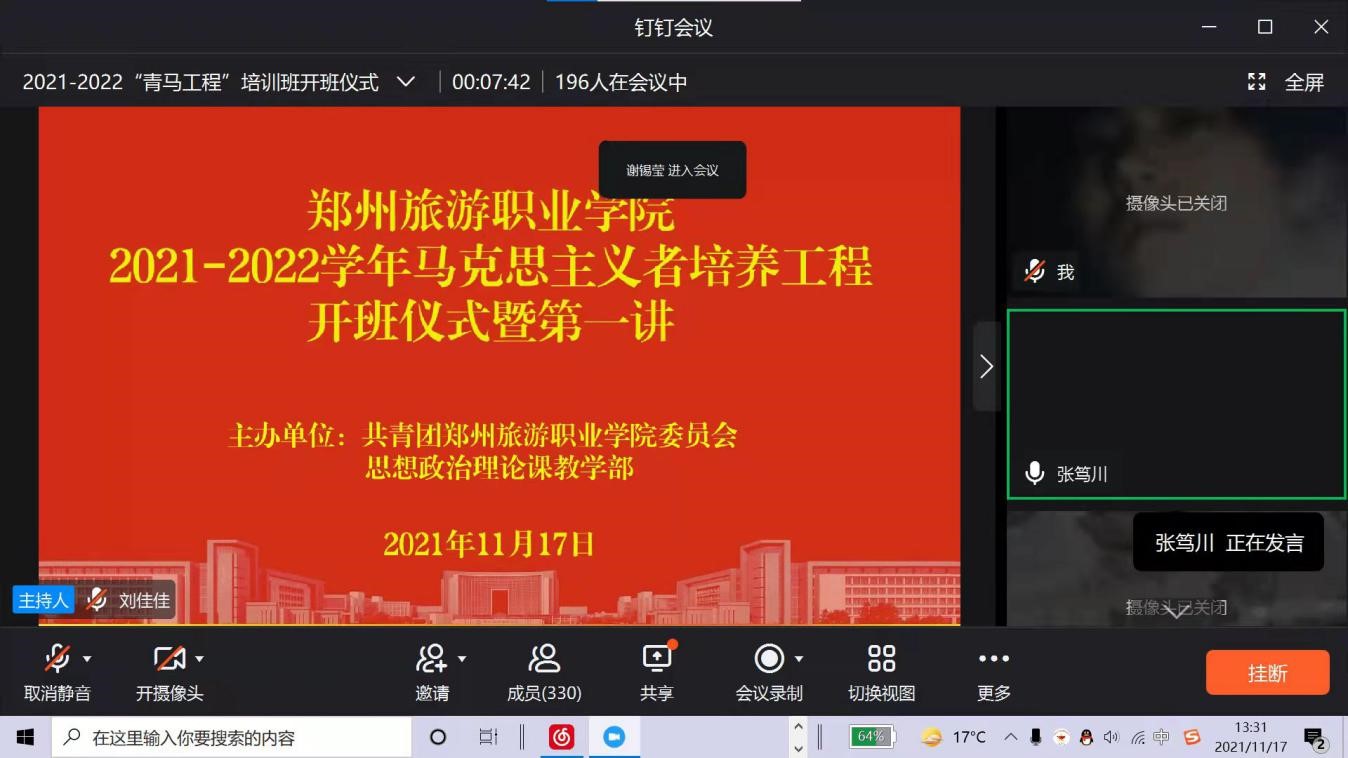Screen dimensions: 1348x758
Task: Open dropdown arrow beside 取消静音
Action: coord(87,659)
